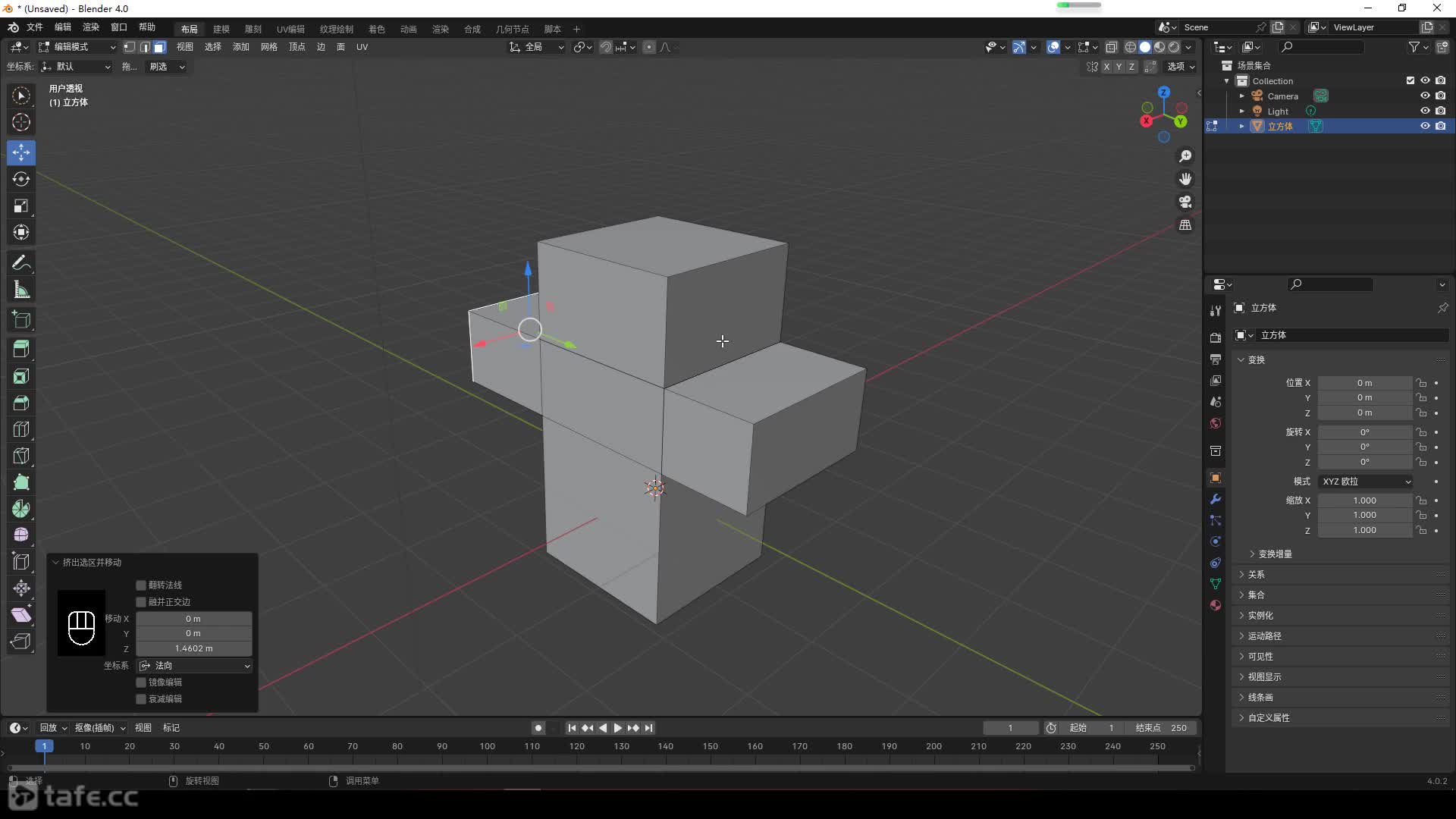This screenshot has height=819, width=1456.
Task: Click the 移动 Z value field
Action: pos(194,648)
